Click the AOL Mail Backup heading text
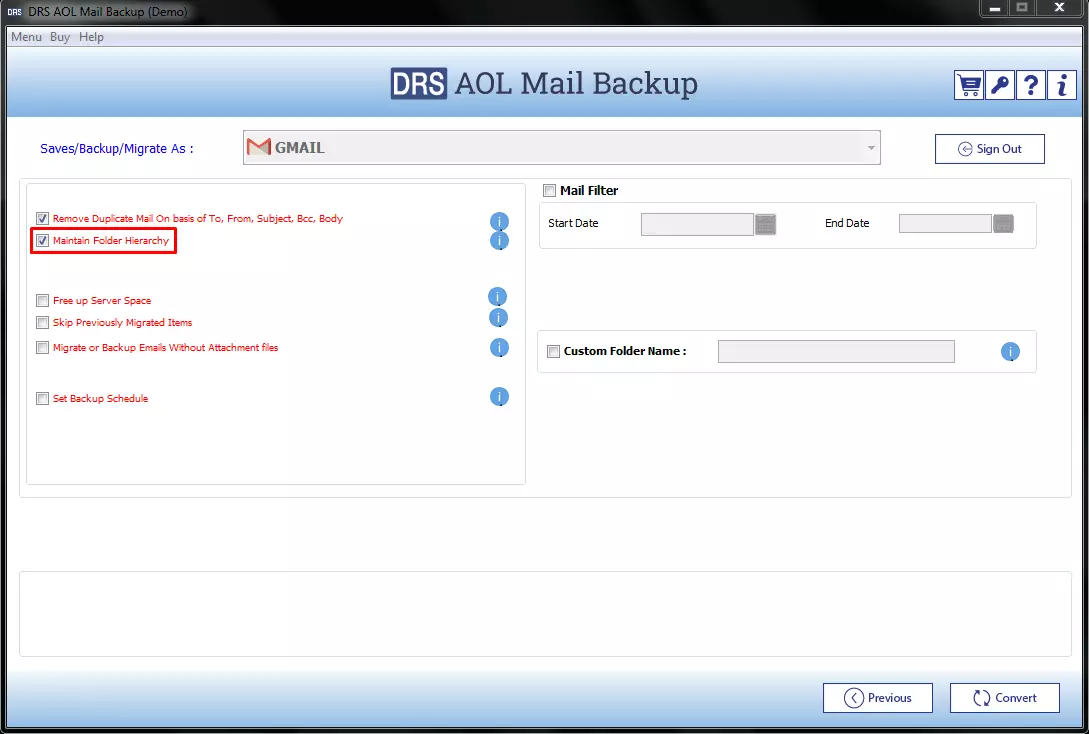This screenshot has width=1089, height=734. tap(576, 84)
